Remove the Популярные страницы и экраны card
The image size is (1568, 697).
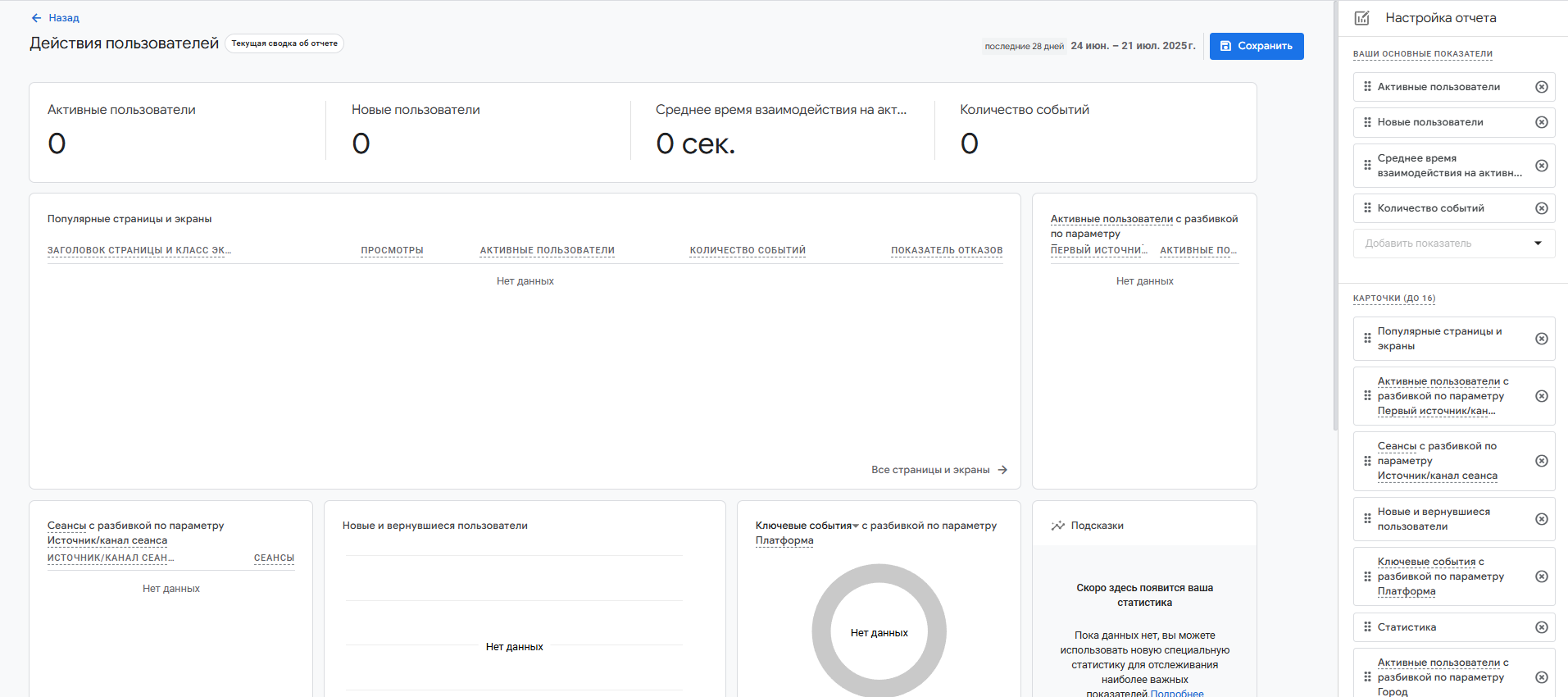[x=1542, y=339]
